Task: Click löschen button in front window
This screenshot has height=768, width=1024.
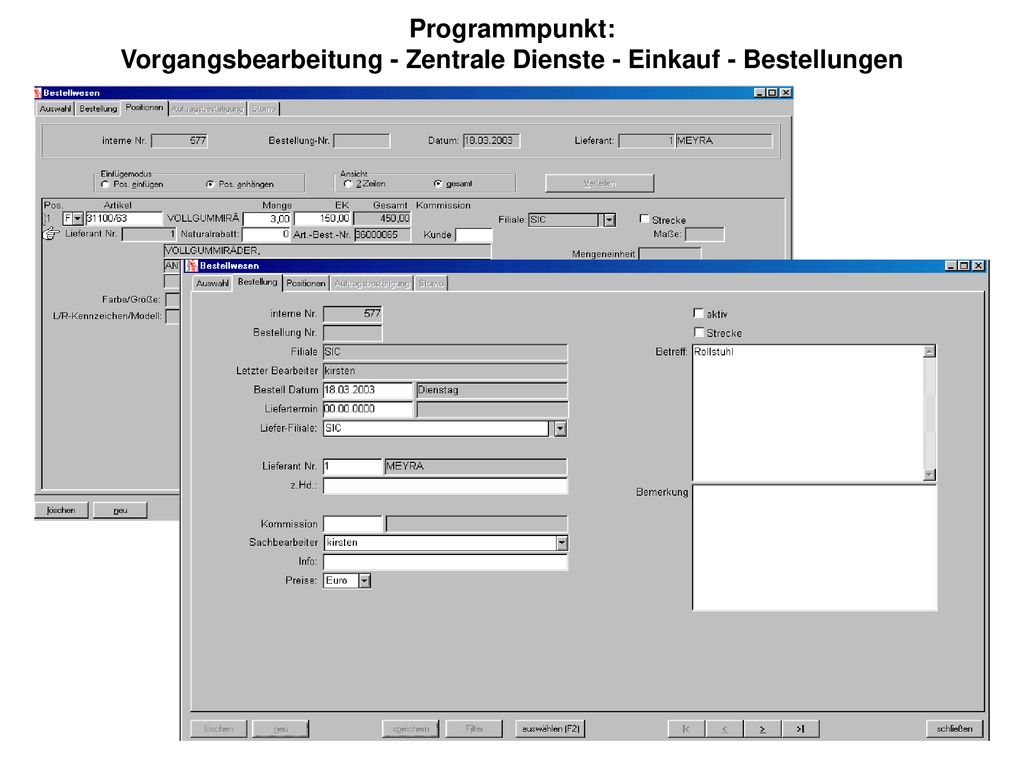Action: click(x=218, y=728)
